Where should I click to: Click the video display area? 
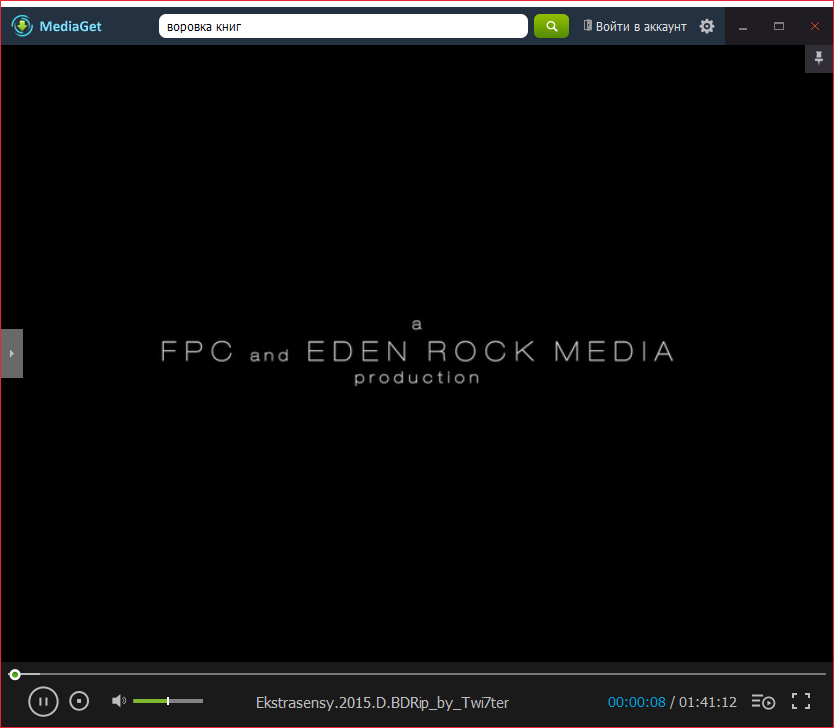(417, 353)
